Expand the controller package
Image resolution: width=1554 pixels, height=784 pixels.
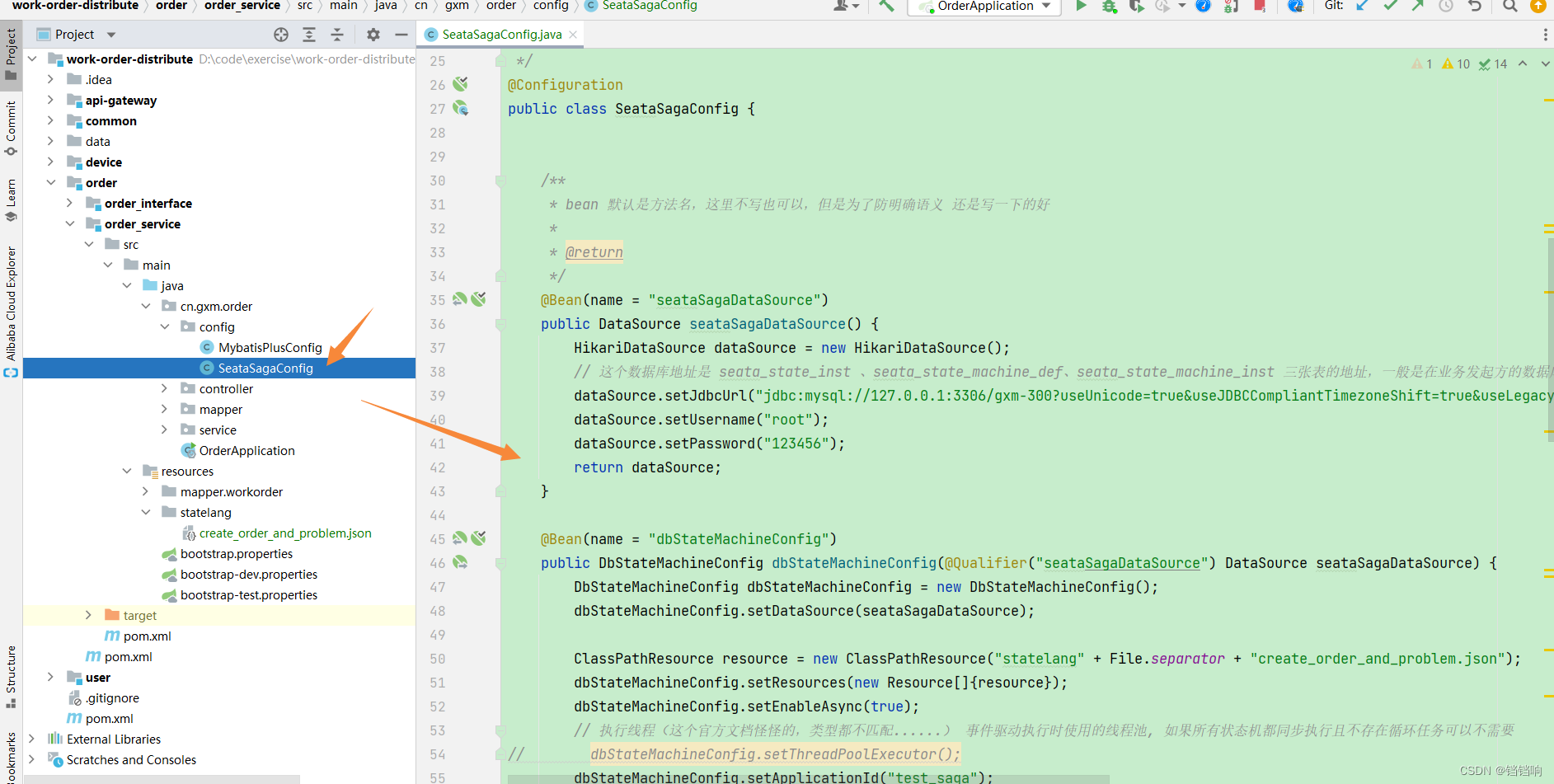[x=164, y=388]
